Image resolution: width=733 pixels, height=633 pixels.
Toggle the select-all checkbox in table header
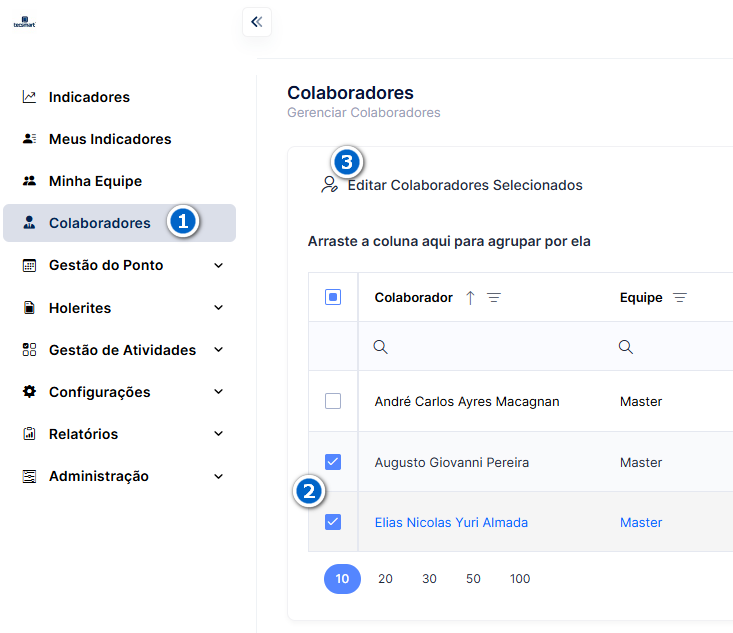pos(333,297)
